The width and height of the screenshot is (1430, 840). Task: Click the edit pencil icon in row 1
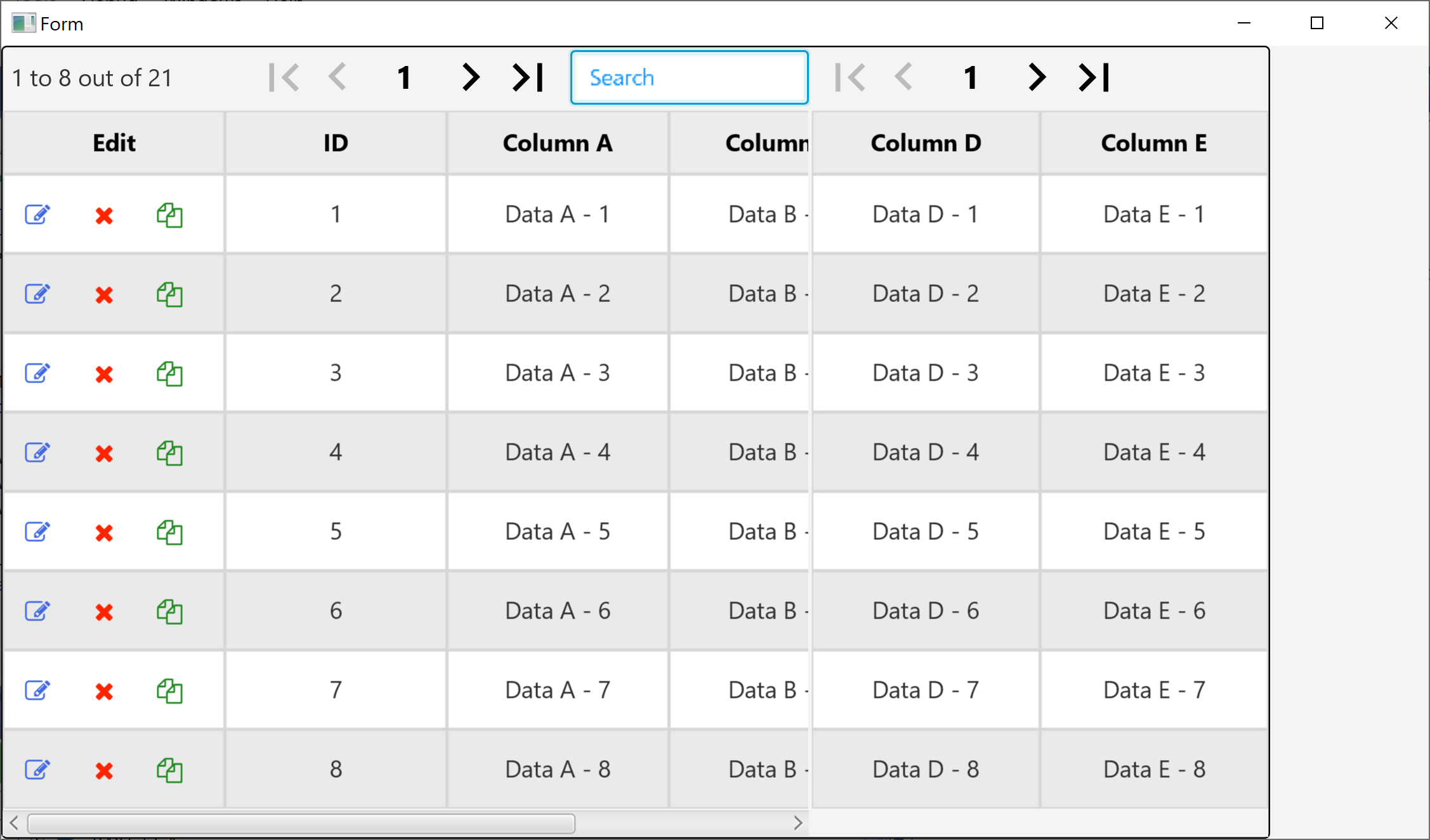click(37, 214)
